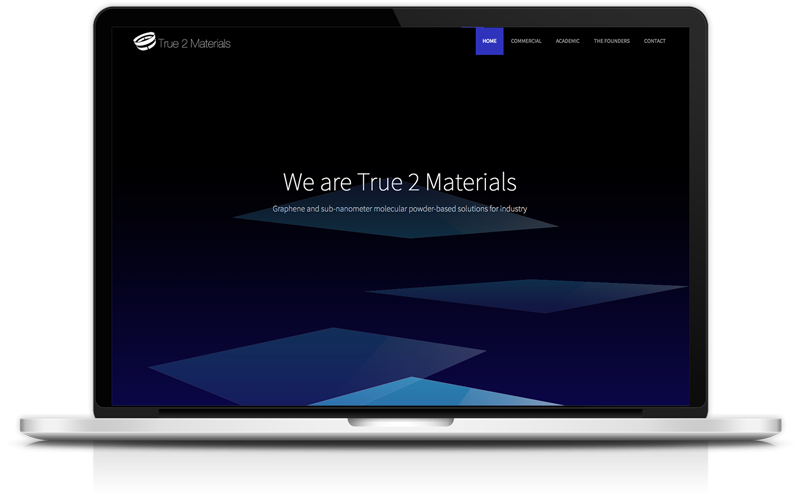The height and width of the screenshot is (496, 800).
Task: Click the laptop lid notch at bottom center
Action: click(399, 421)
